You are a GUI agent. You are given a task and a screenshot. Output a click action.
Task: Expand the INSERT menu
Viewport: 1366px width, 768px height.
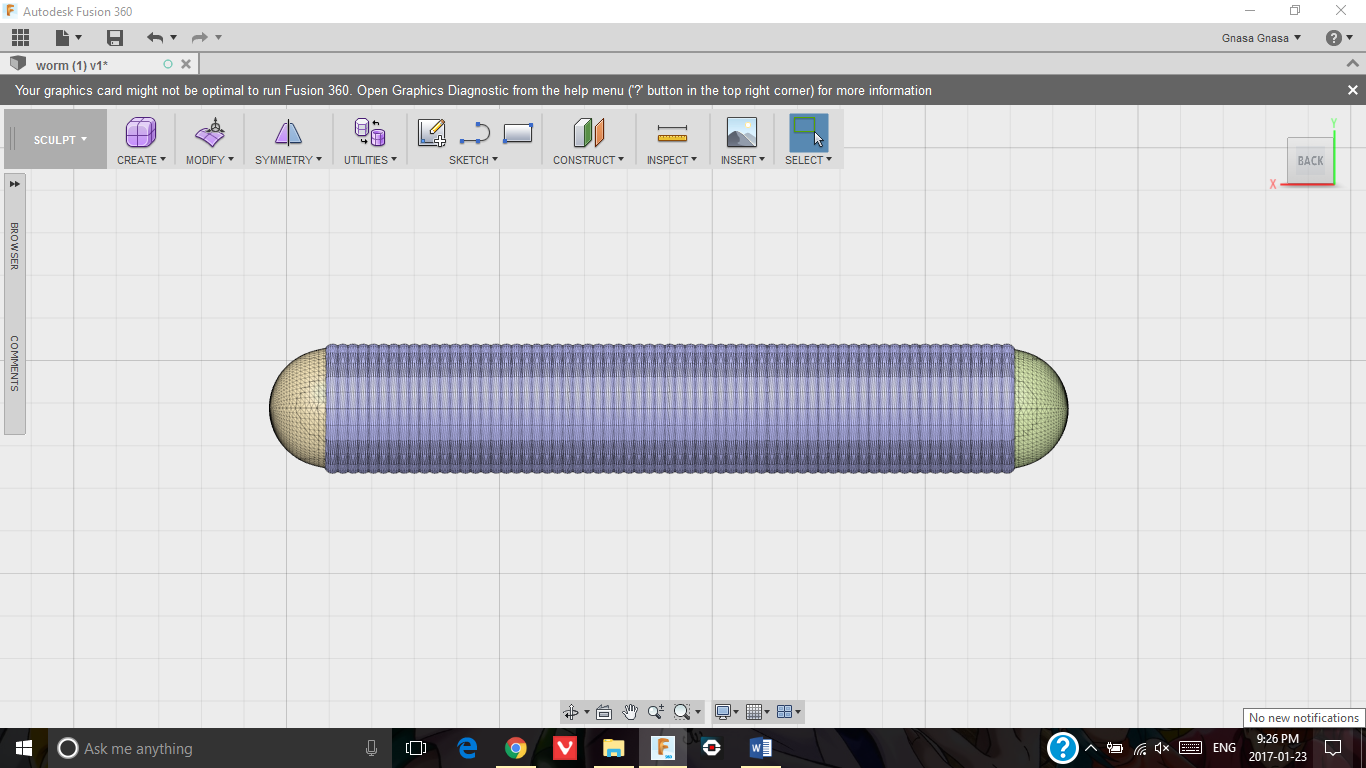point(742,160)
